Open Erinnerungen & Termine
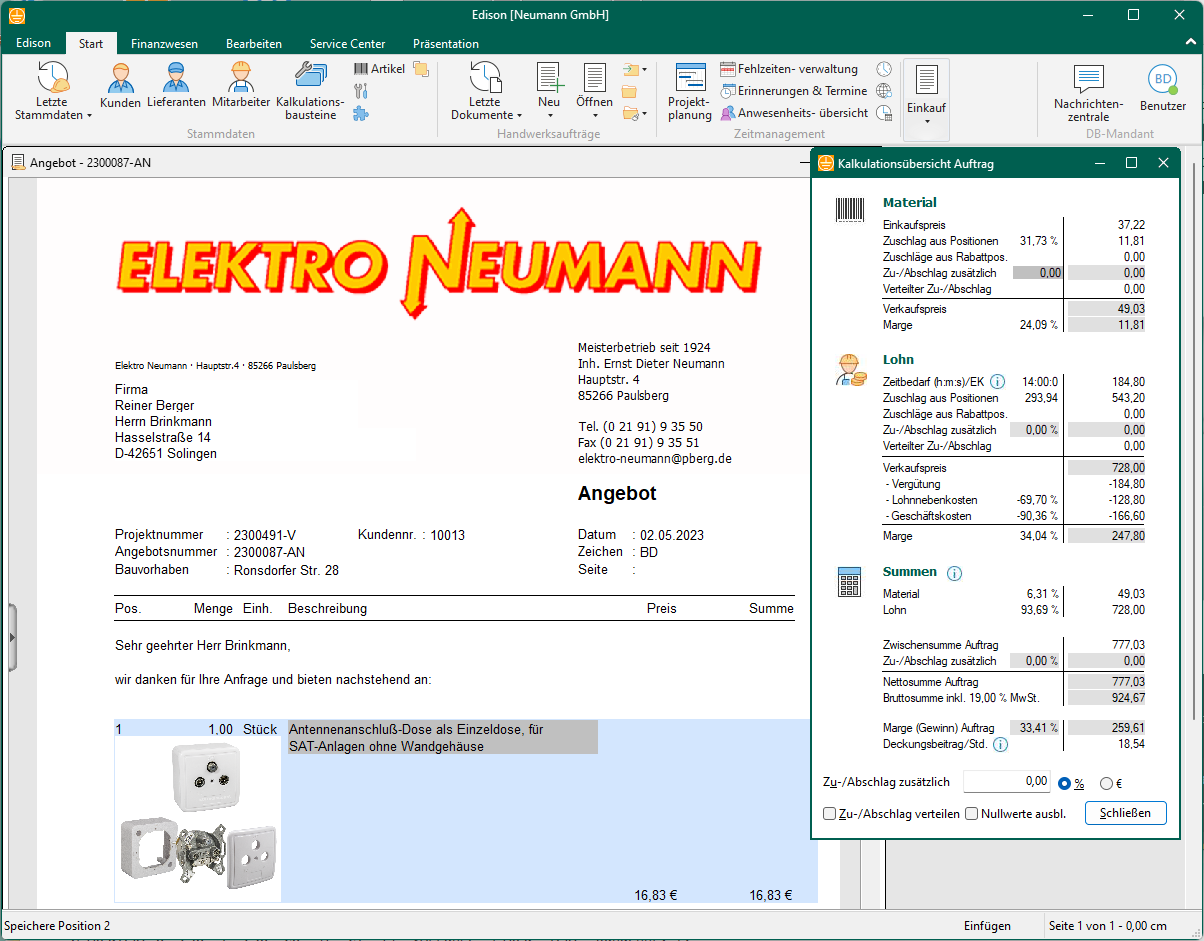The image size is (1204, 941). (793, 91)
